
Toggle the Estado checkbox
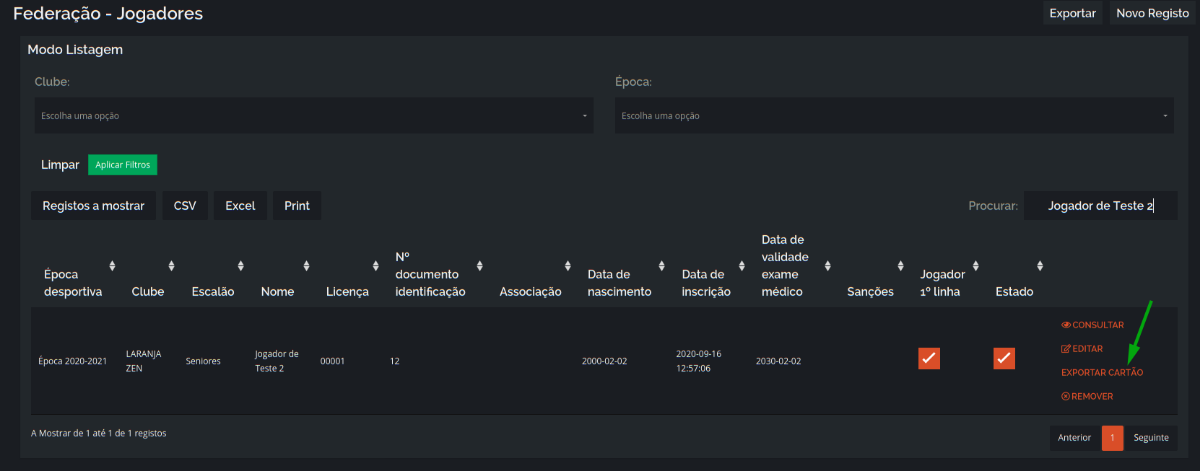(x=1004, y=358)
